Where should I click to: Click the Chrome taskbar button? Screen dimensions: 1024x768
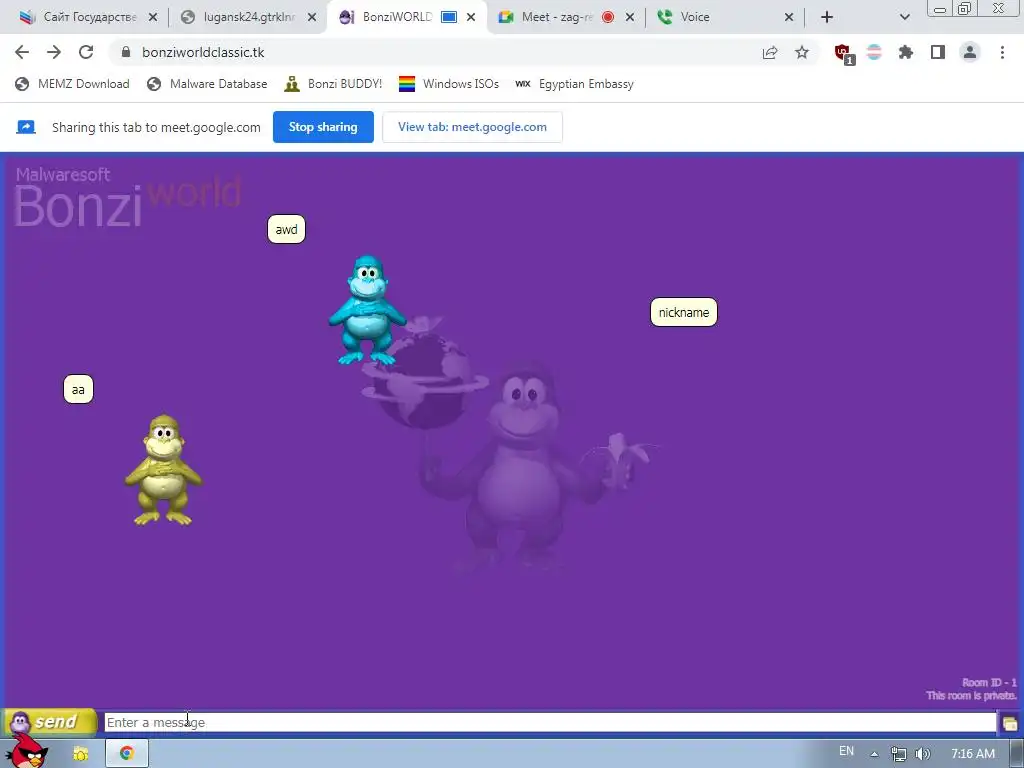(x=127, y=754)
